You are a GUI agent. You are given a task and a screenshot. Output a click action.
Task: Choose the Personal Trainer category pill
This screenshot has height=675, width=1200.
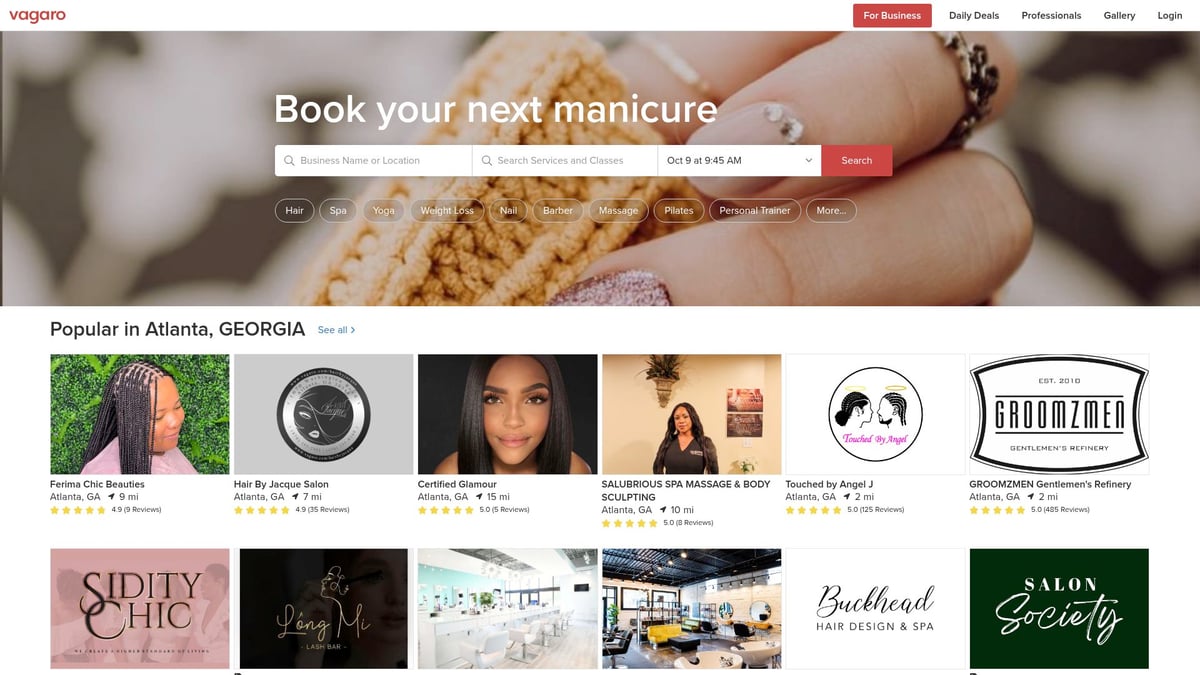pyautogui.click(x=755, y=211)
